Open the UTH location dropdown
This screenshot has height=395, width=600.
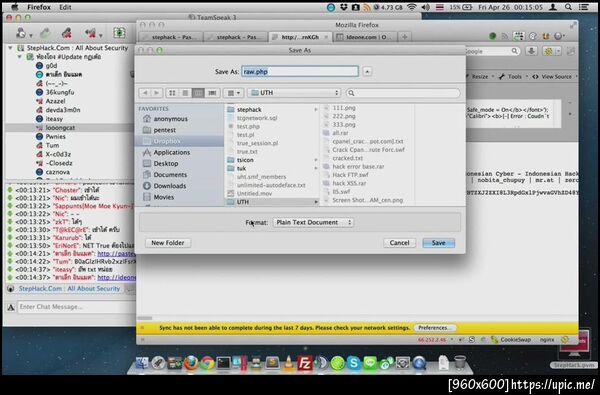click(294, 93)
